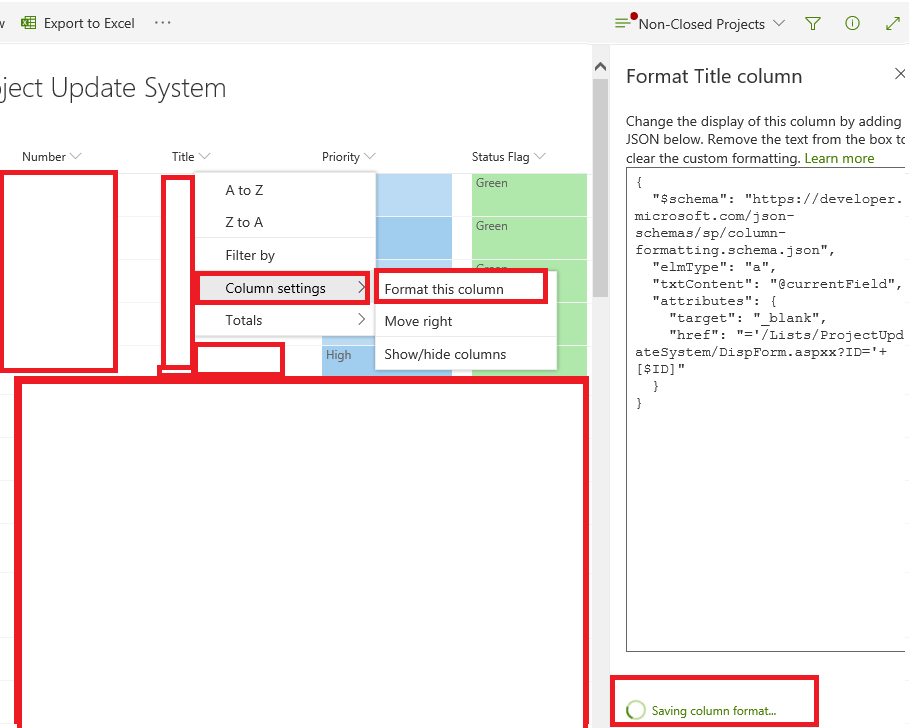Open the Learn more link
Viewport: 909px width, 728px height.
[841, 158]
